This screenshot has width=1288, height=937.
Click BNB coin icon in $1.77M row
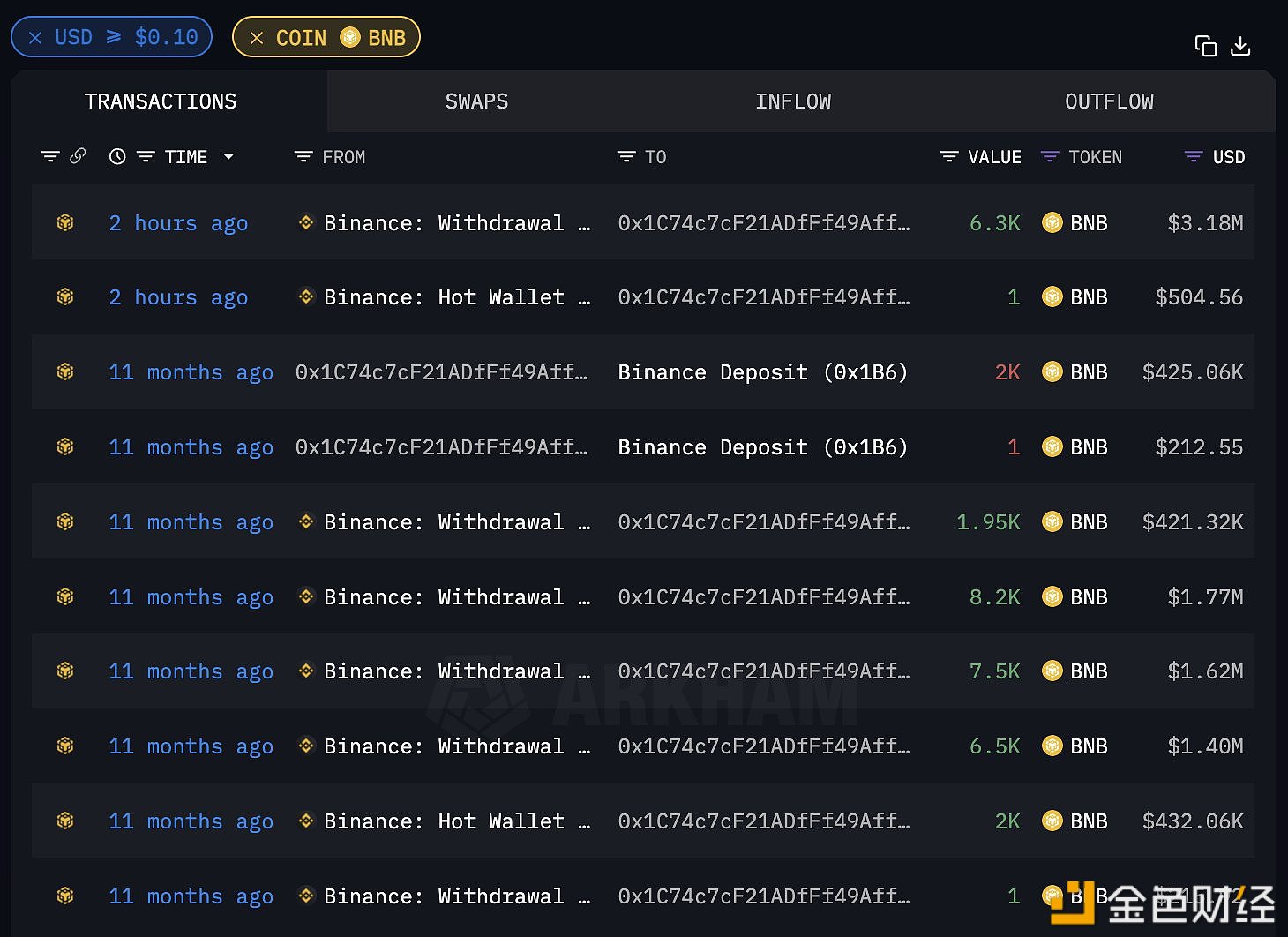click(1052, 596)
